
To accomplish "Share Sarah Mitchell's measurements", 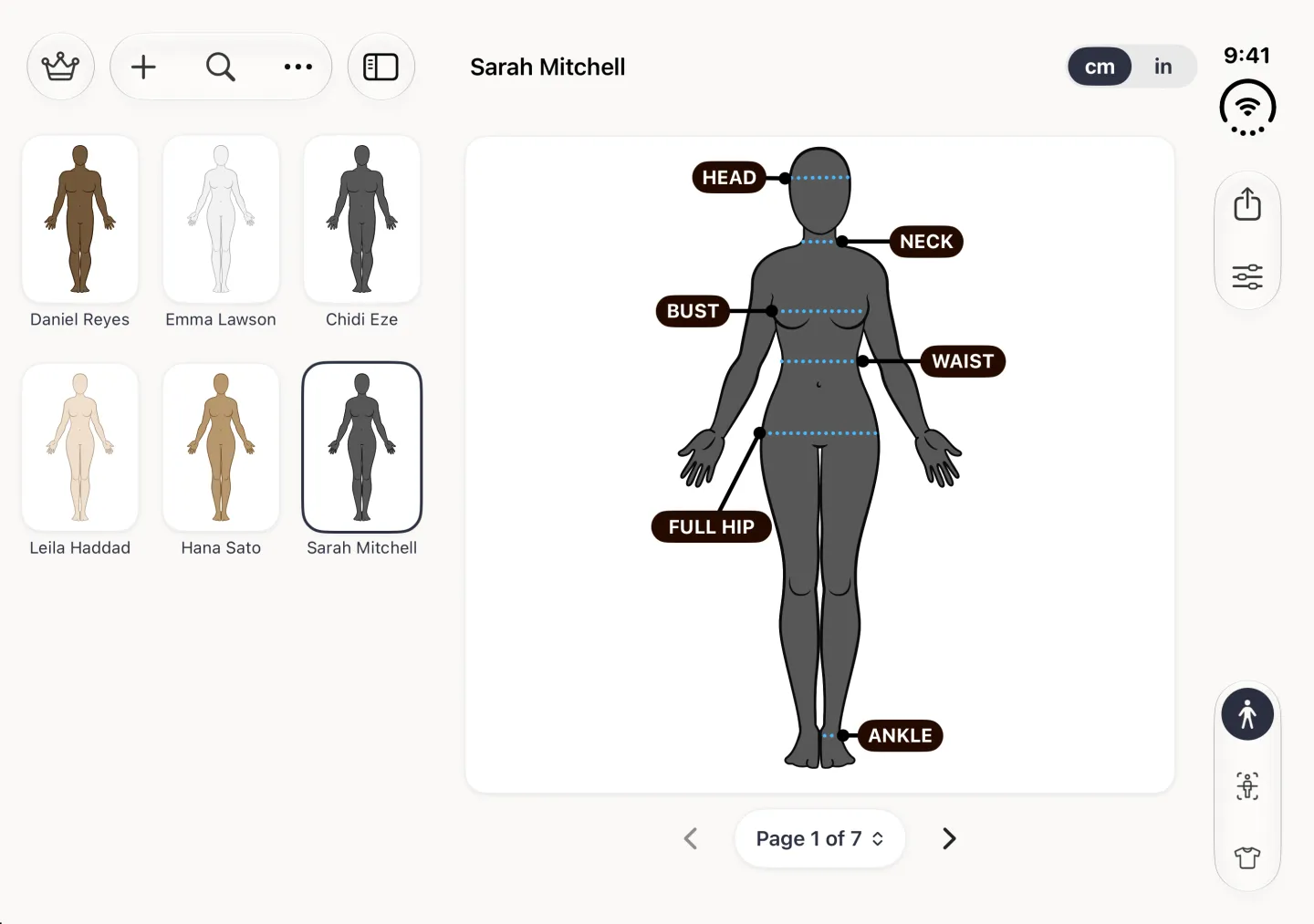I will click(1247, 204).
